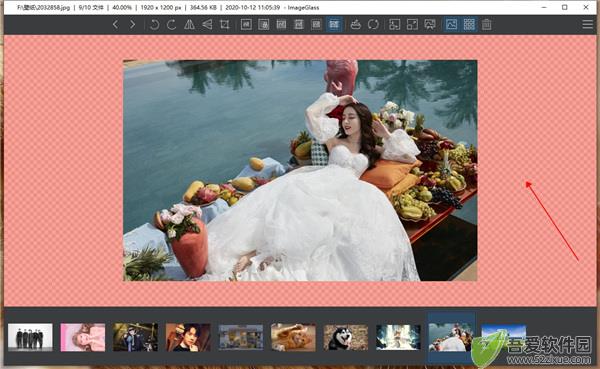600x369 pixels.
Task: Go to the previous image arrow
Action: click(115, 24)
